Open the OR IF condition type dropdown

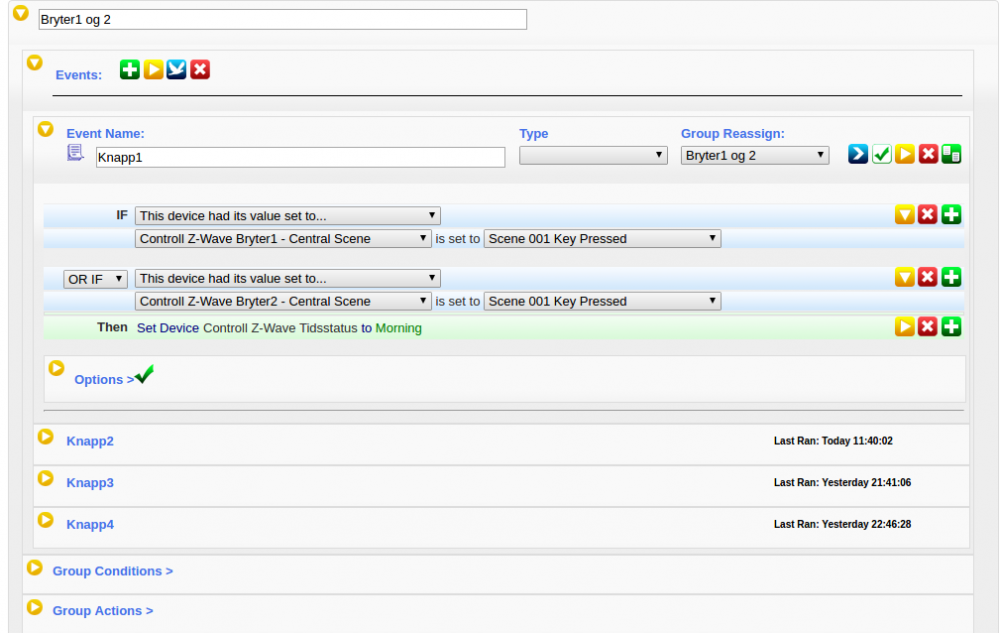[x=96, y=279]
